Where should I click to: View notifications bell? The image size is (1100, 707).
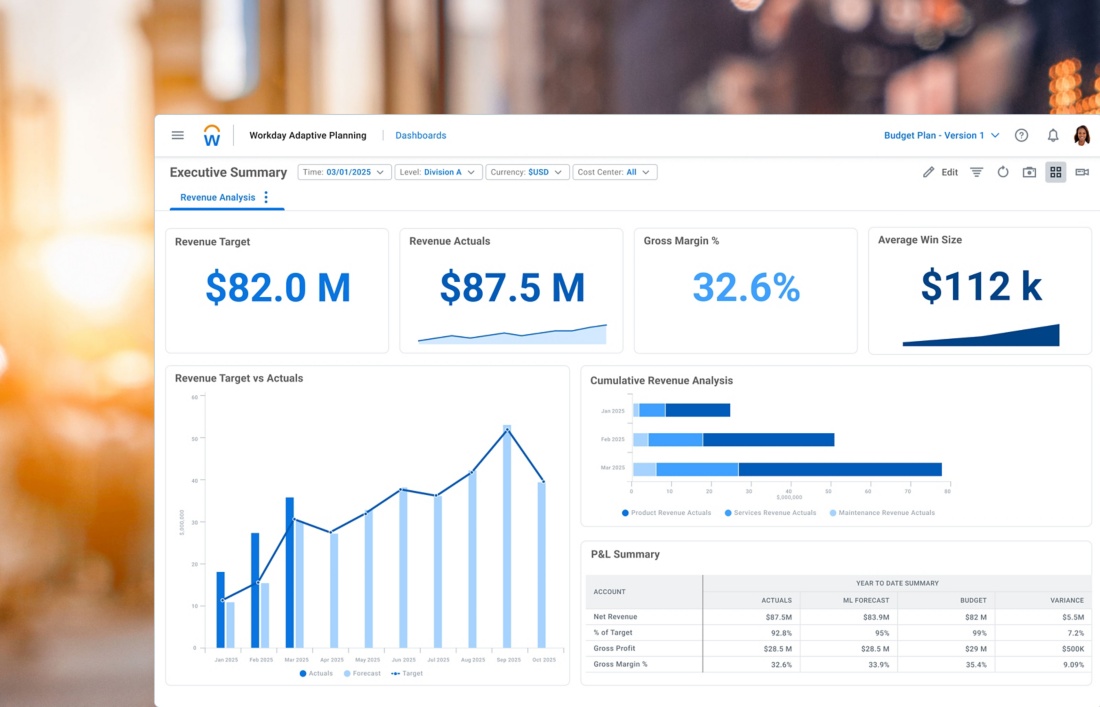(1053, 136)
